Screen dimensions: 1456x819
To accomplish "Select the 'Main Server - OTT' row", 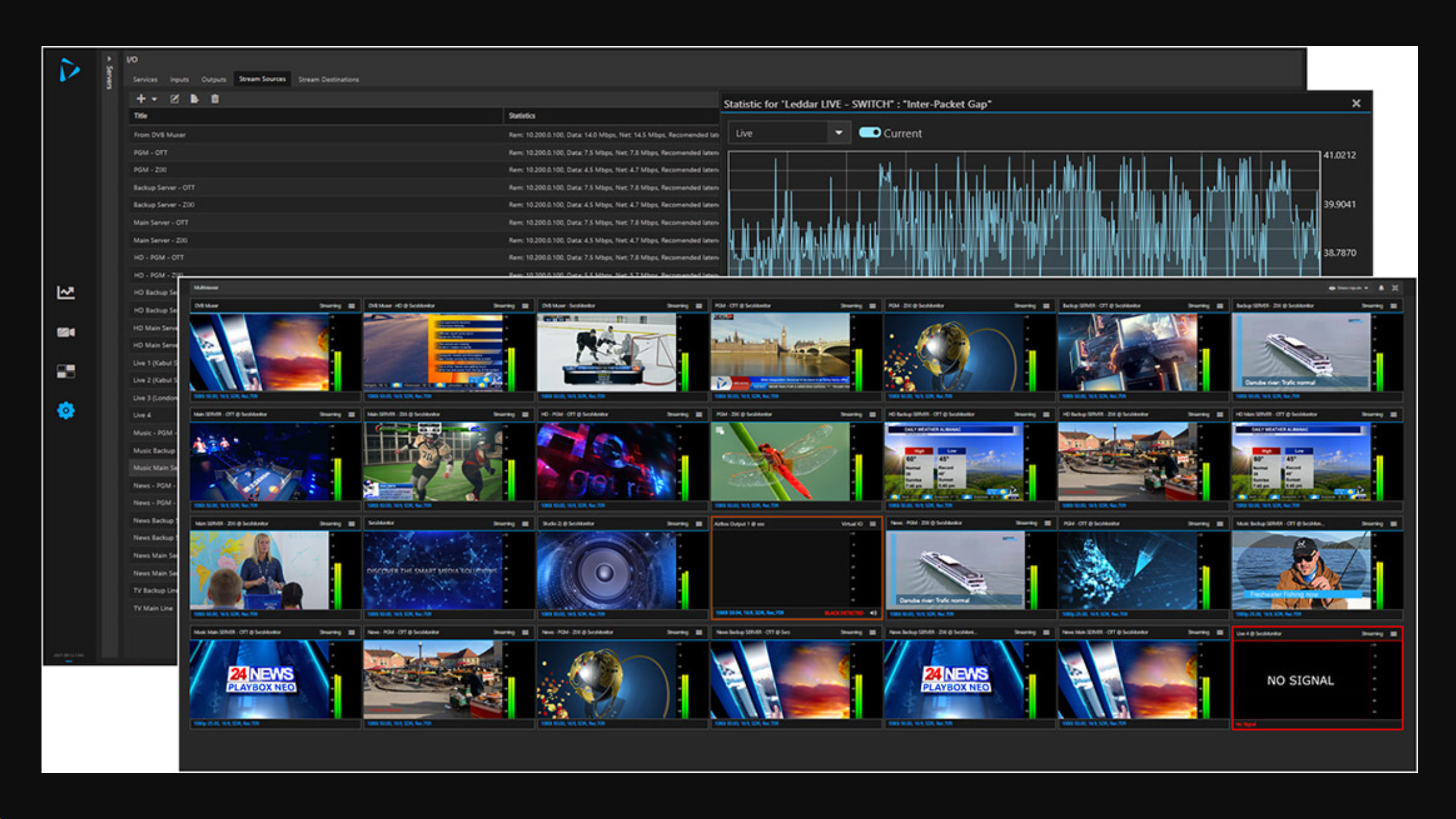I will pyautogui.click(x=424, y=222).
